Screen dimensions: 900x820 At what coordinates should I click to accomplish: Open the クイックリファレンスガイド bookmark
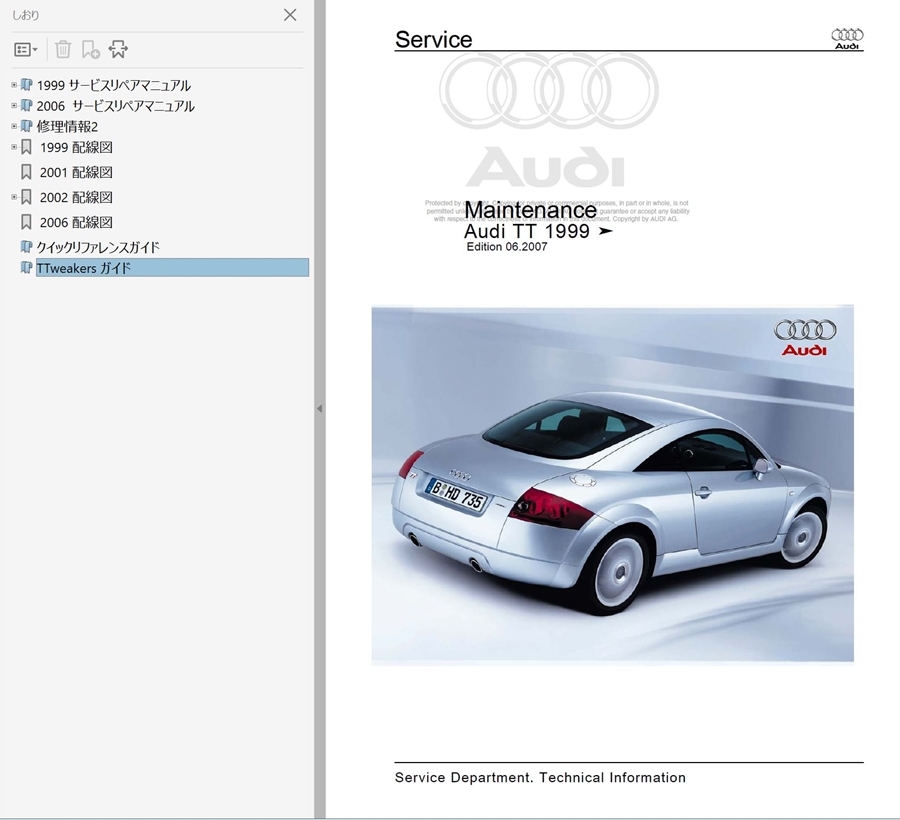coord(98,247)
